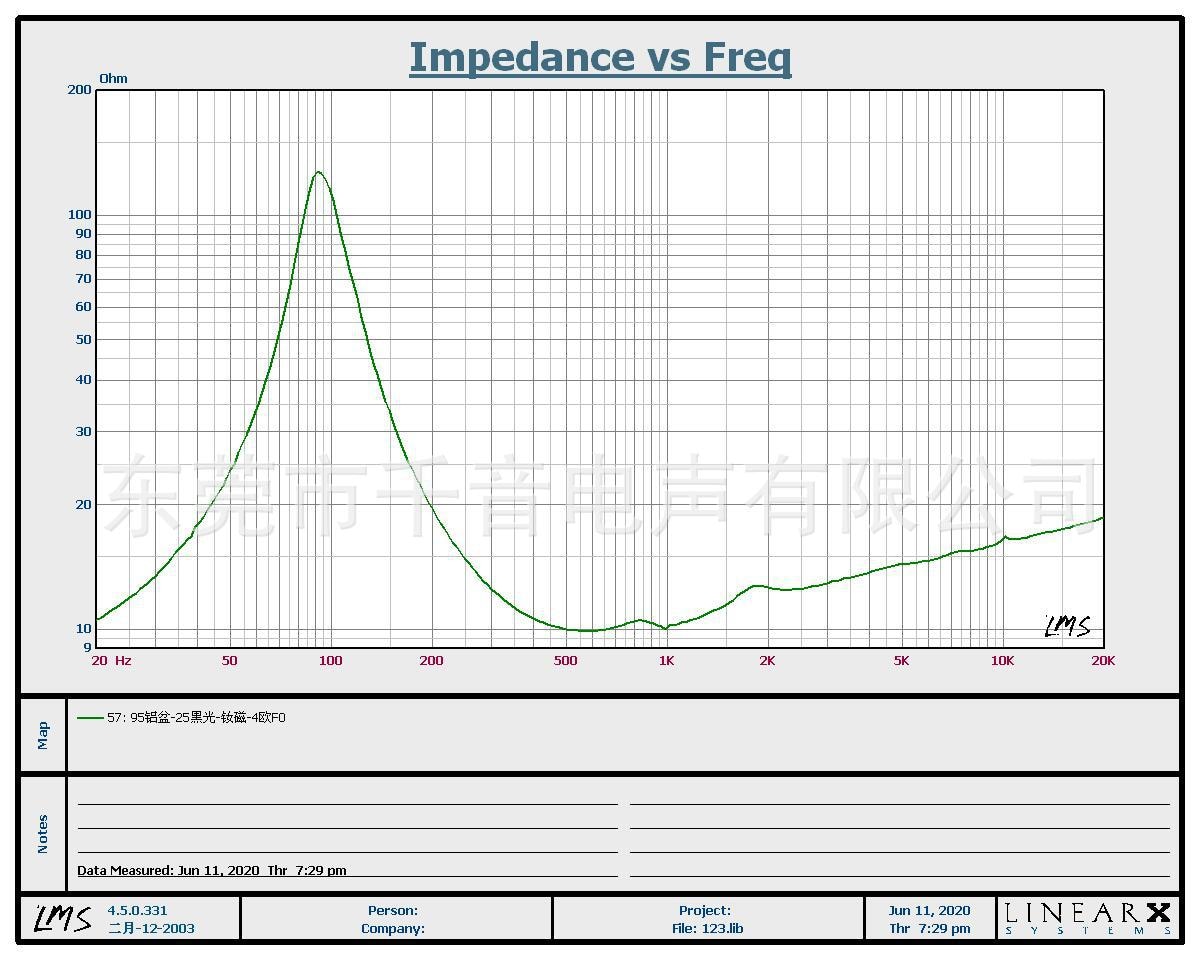
Task: Click the 20K frequency axis label
Action: click(1103, 660)
